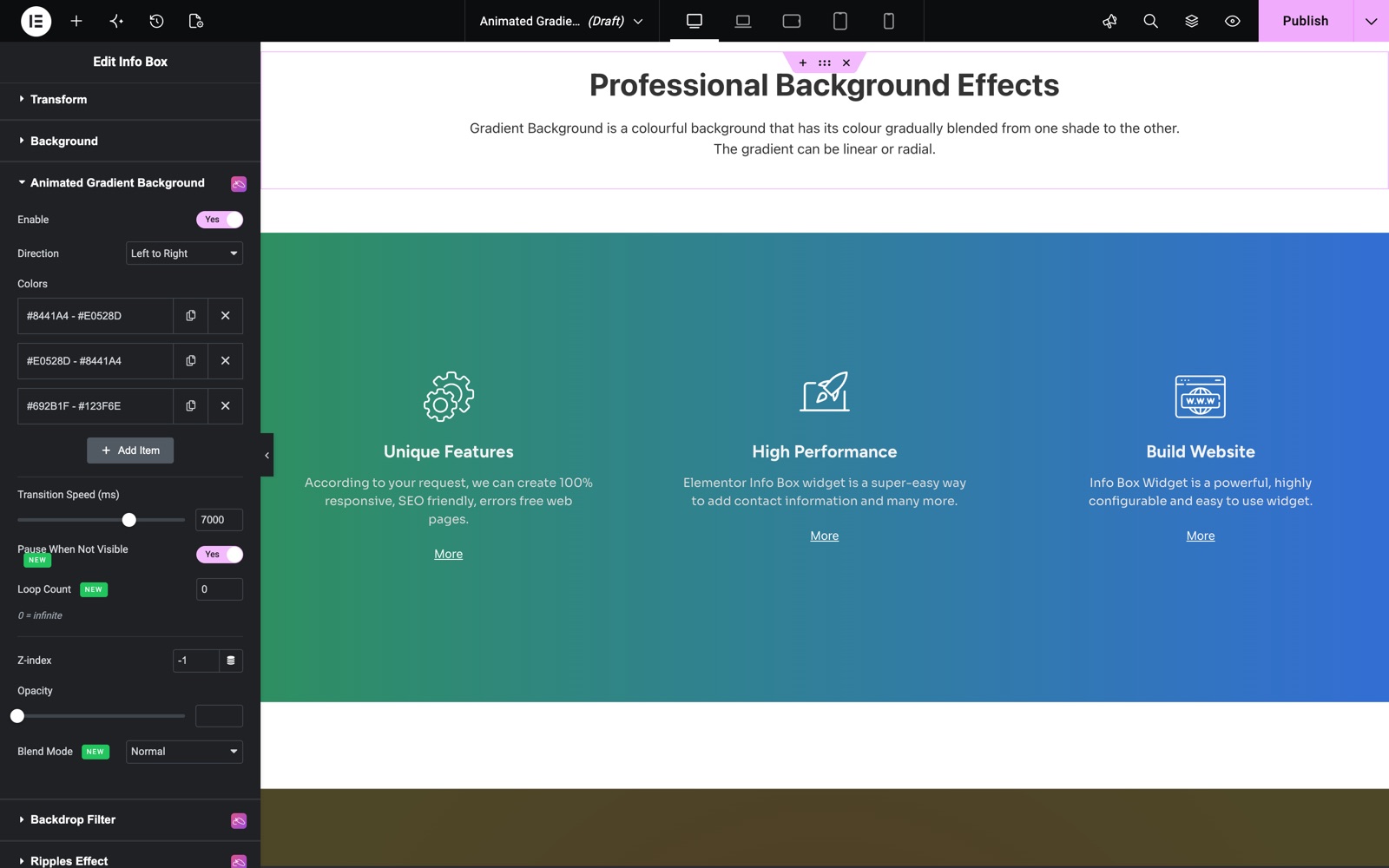Screen dimensions: 1389x868
Task: Collapse Animated Gradient Background section
Action: coord(130,183)
